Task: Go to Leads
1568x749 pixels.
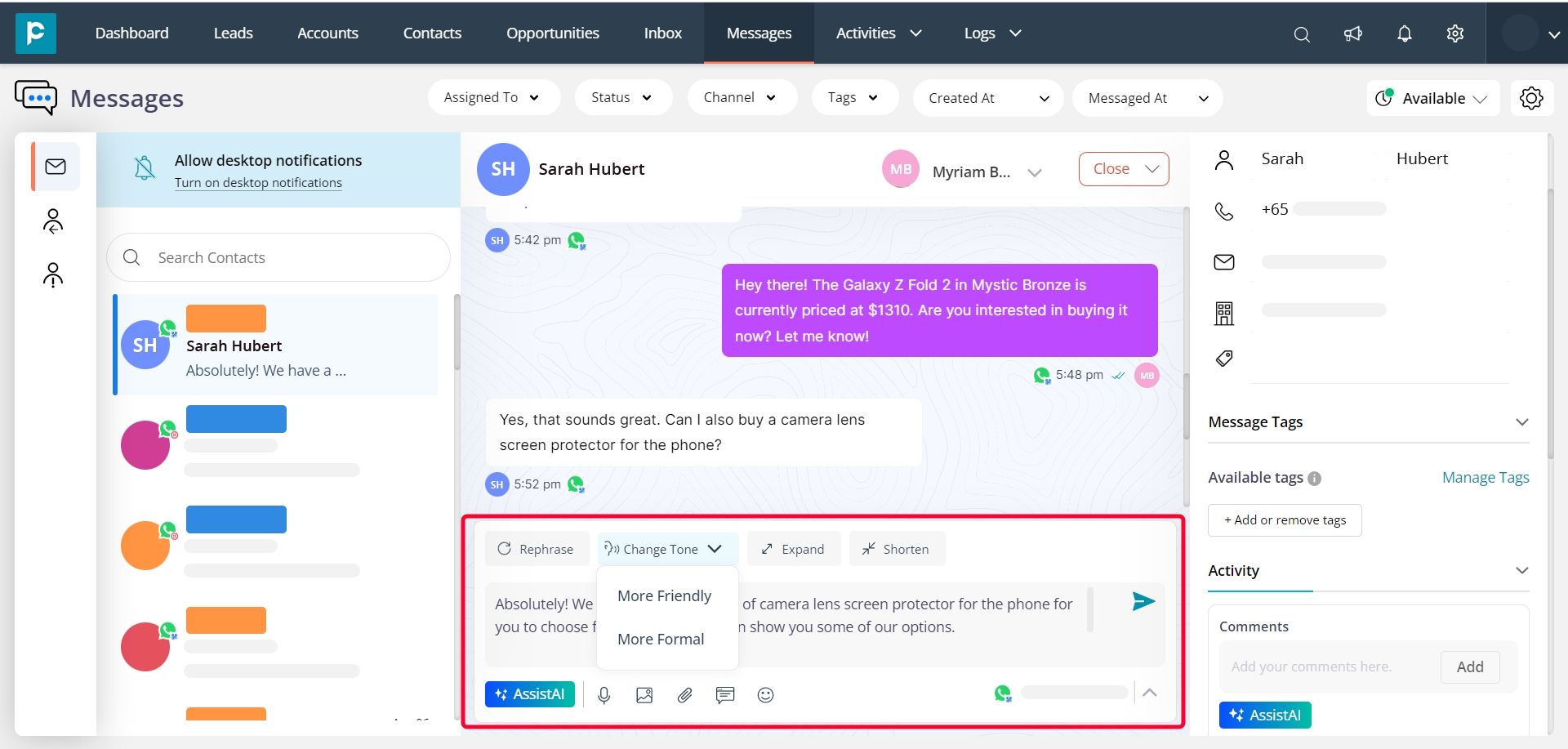Action: coord(233,33)
